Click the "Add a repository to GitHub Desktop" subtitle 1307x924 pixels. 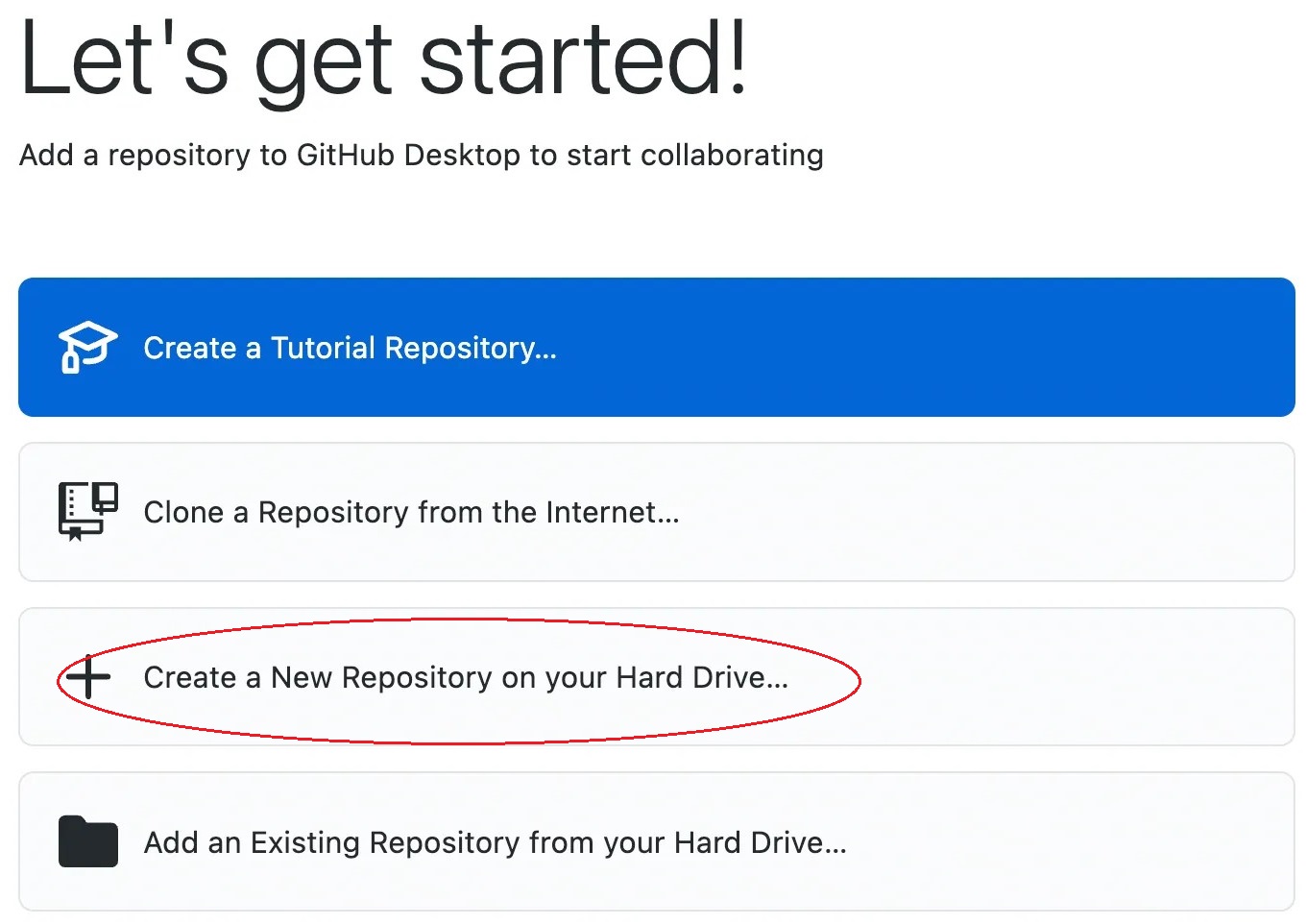click(x=422, y=155)
